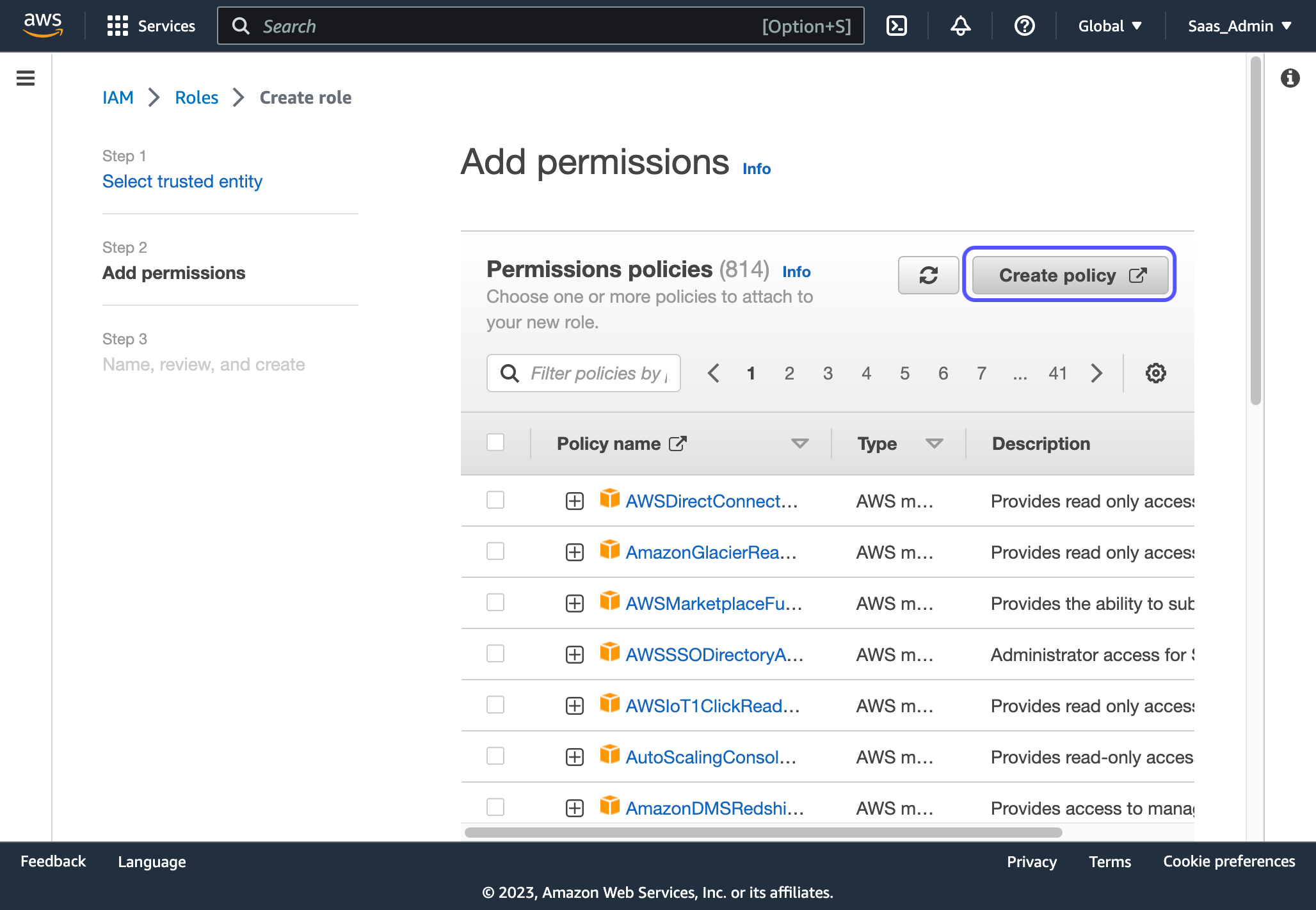Click the AWS logo home icon
This screenshot has height=910, width=1316.
pos(43,26)
